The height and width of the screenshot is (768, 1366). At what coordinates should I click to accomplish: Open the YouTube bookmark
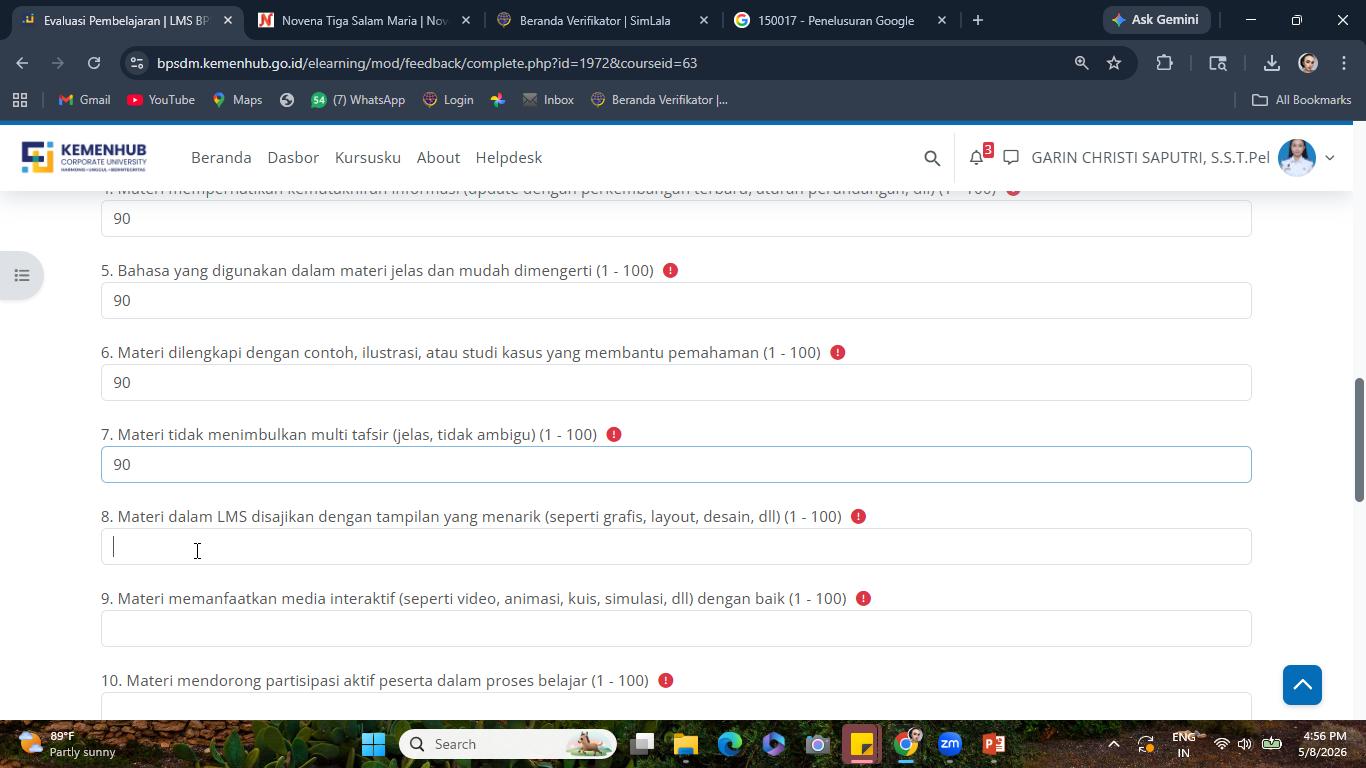click(161, 100)
